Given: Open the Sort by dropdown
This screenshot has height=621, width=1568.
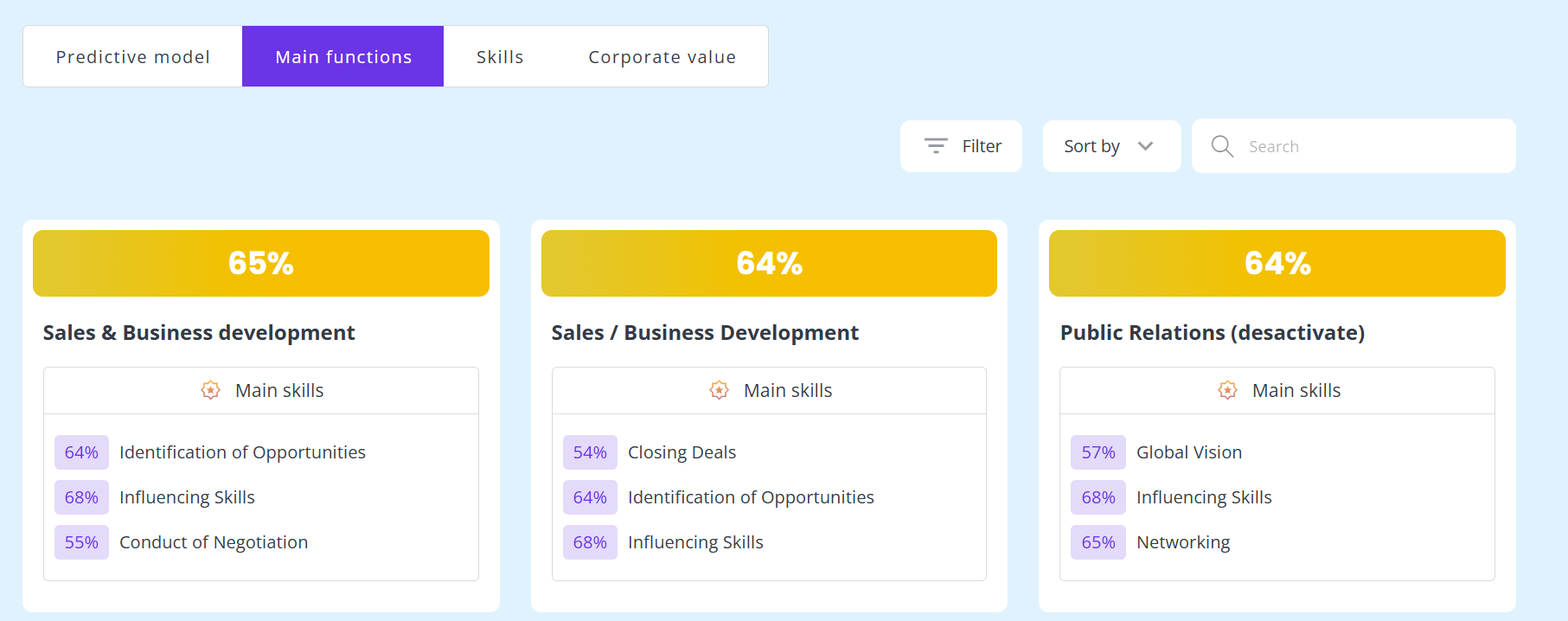Looking at the screenshot, I should (x=1111, y=146).
